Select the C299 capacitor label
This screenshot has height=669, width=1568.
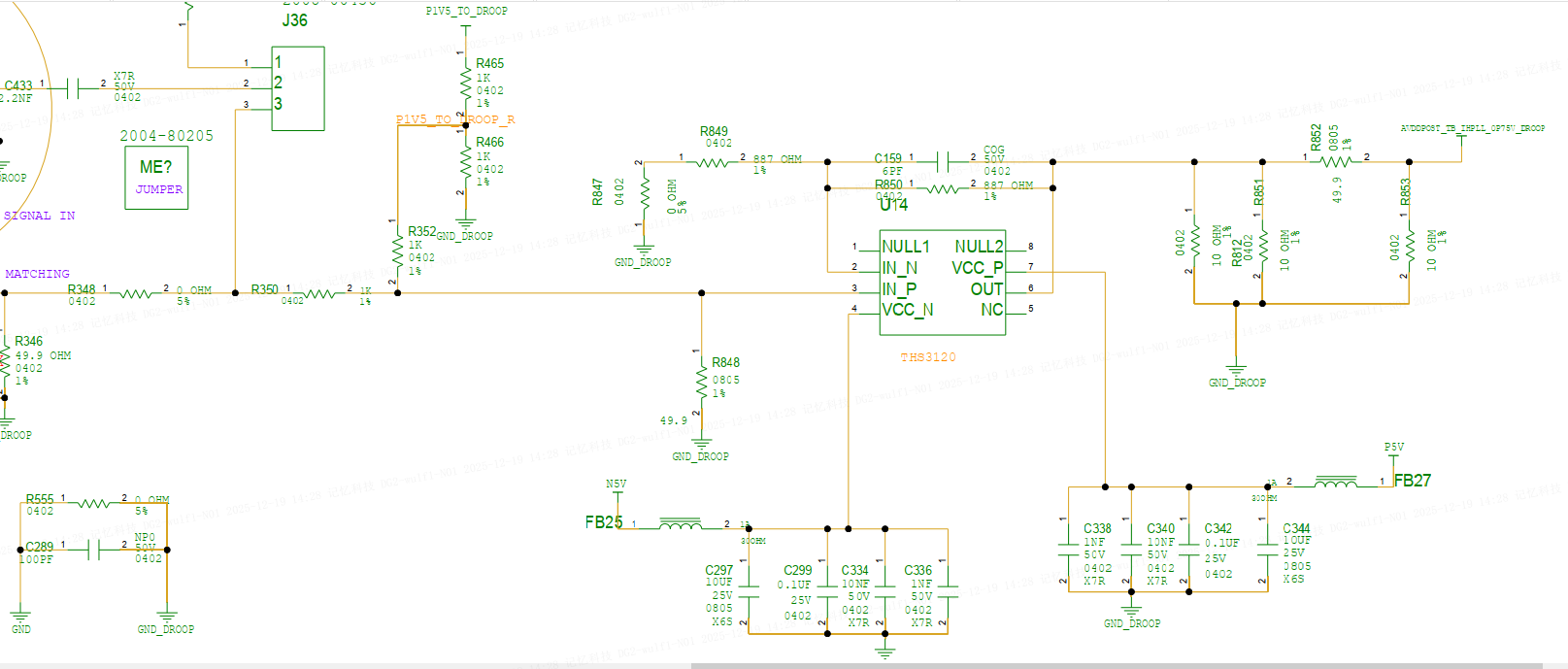point(797,570)
